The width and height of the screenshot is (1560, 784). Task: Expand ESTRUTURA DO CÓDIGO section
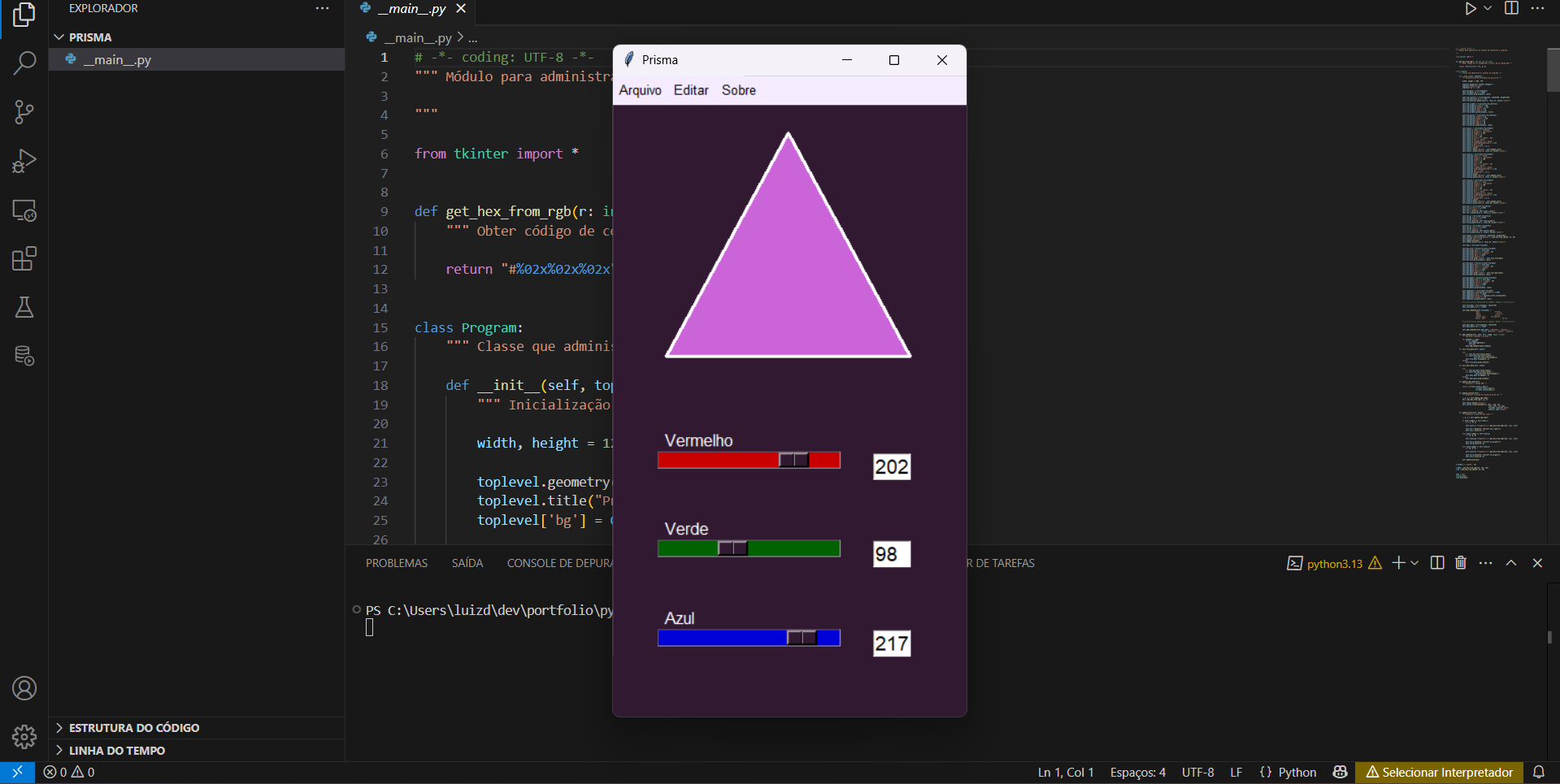tap(133, 728)
